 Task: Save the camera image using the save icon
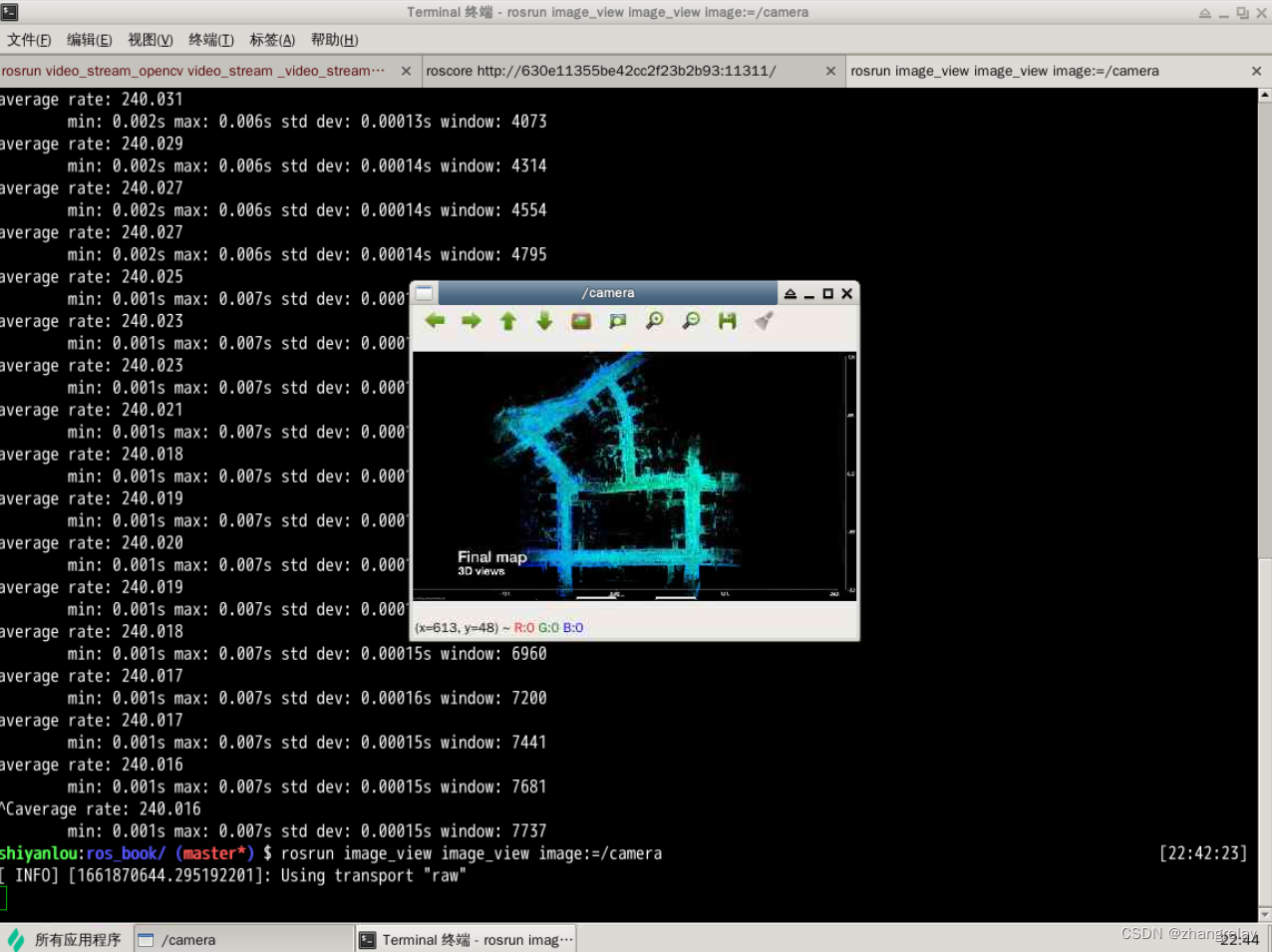point(727,321)
